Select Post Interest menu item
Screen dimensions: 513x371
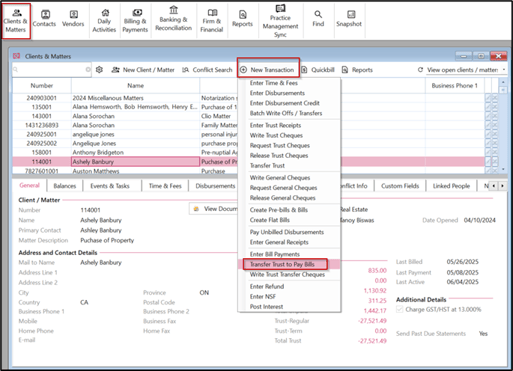[x=266, y=306]
